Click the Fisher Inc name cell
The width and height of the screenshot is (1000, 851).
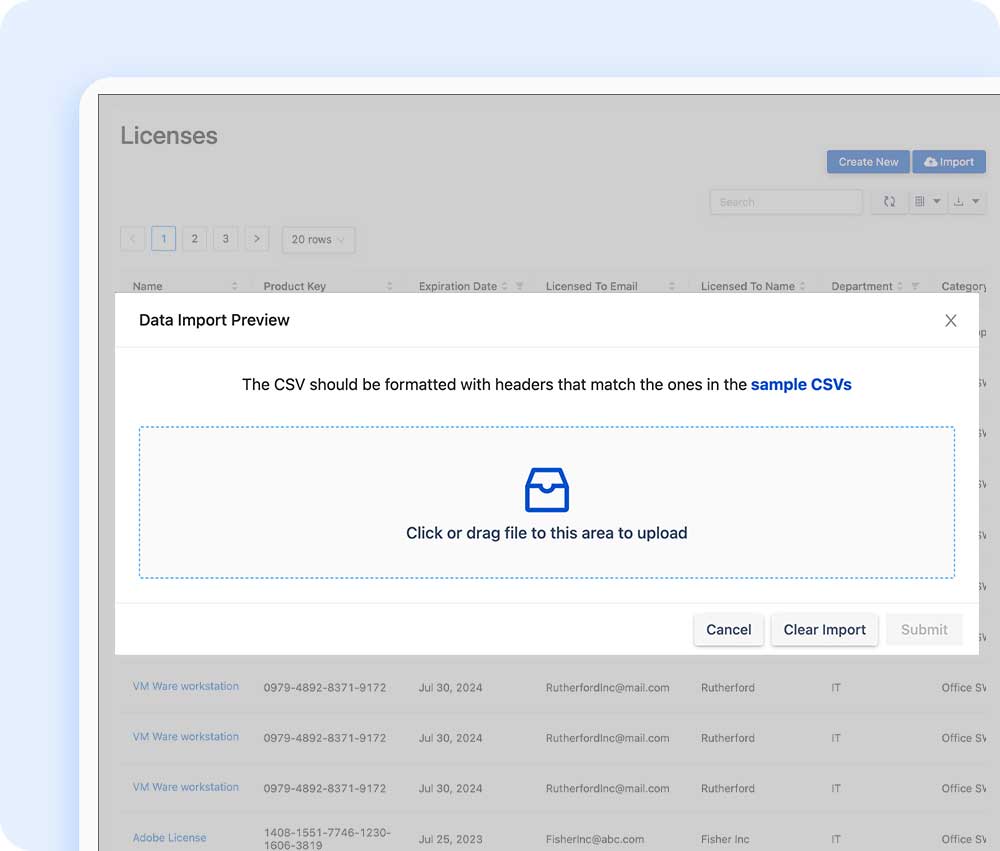[x=725, y=839]
